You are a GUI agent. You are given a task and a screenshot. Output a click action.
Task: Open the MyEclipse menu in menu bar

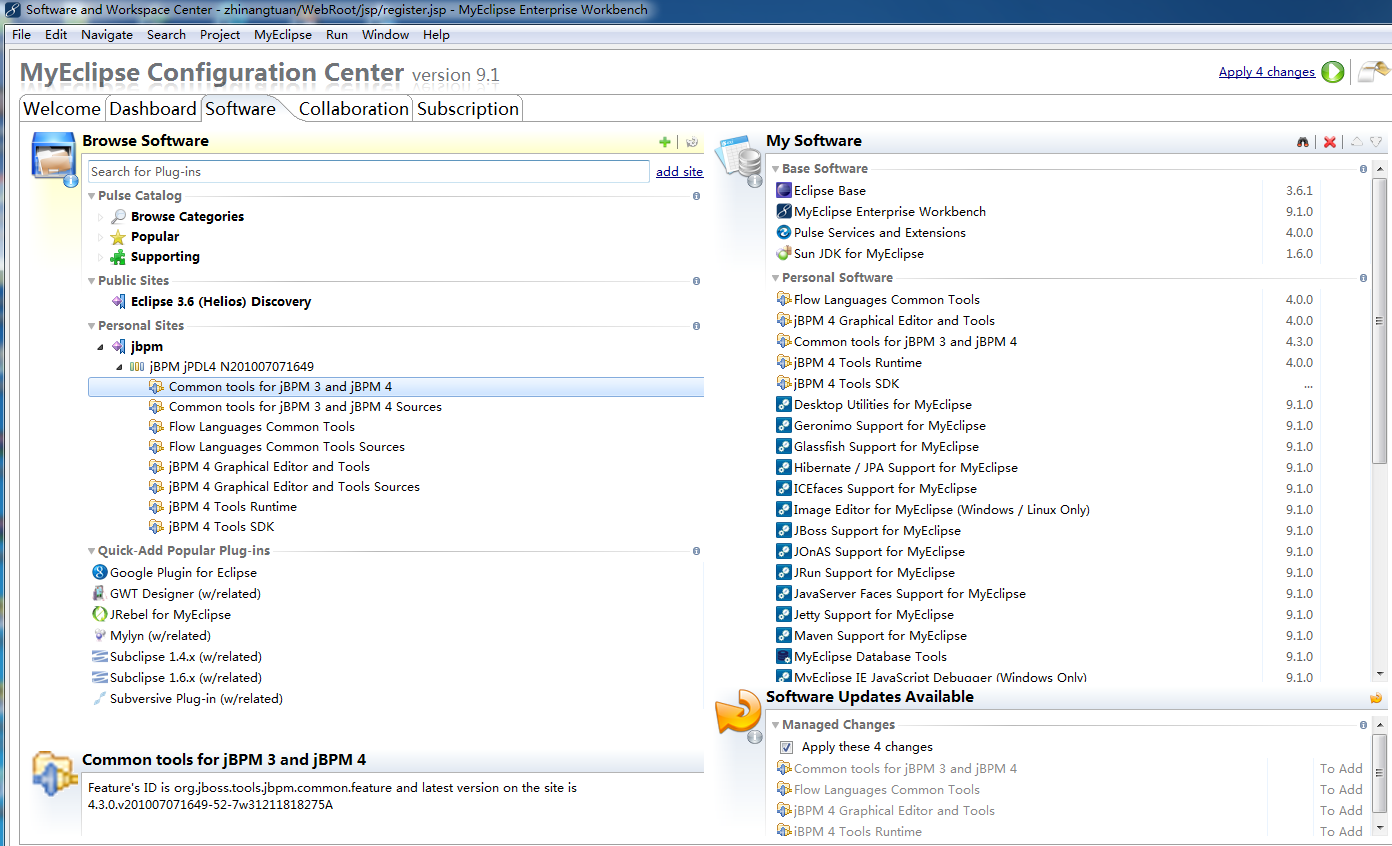[282, 34]
